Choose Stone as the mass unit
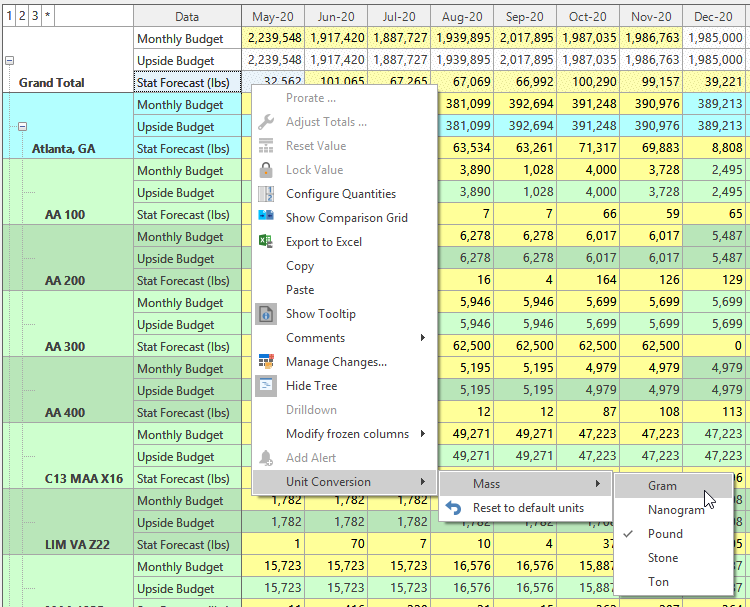Image resolution: width=750 pixels, height=607 pixels. click(673, 558)
